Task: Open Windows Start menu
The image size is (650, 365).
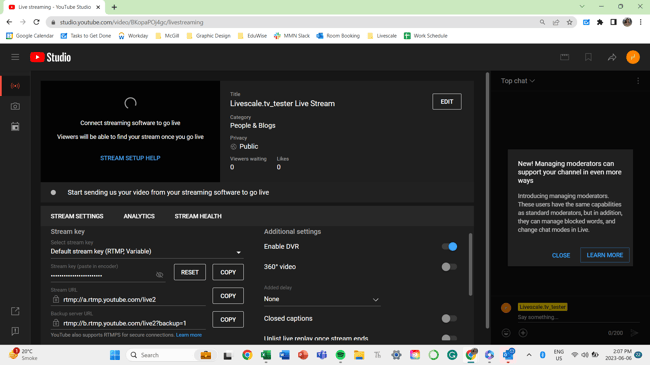Action: tap(115, 355)
